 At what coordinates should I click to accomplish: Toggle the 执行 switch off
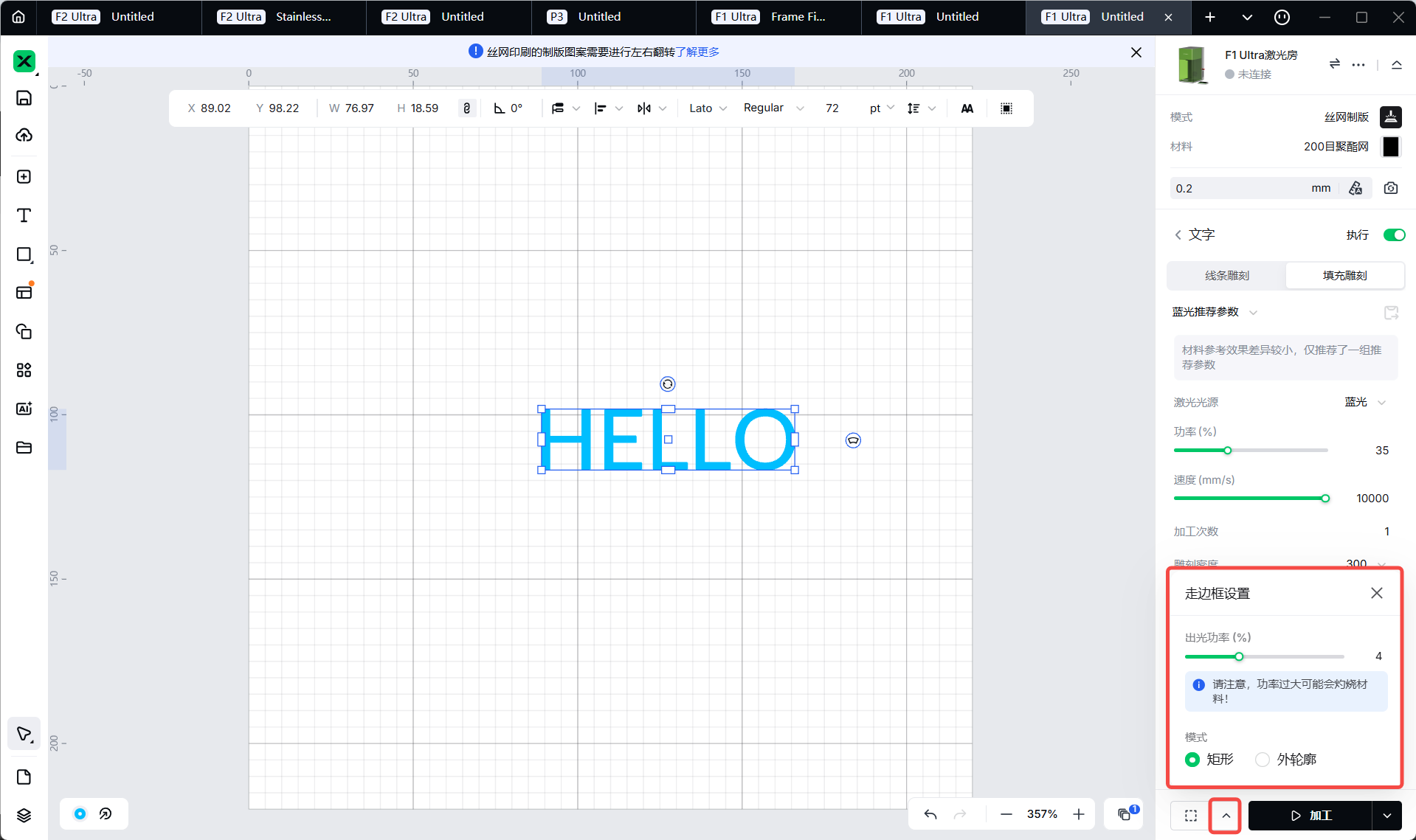pos(1394,235)
